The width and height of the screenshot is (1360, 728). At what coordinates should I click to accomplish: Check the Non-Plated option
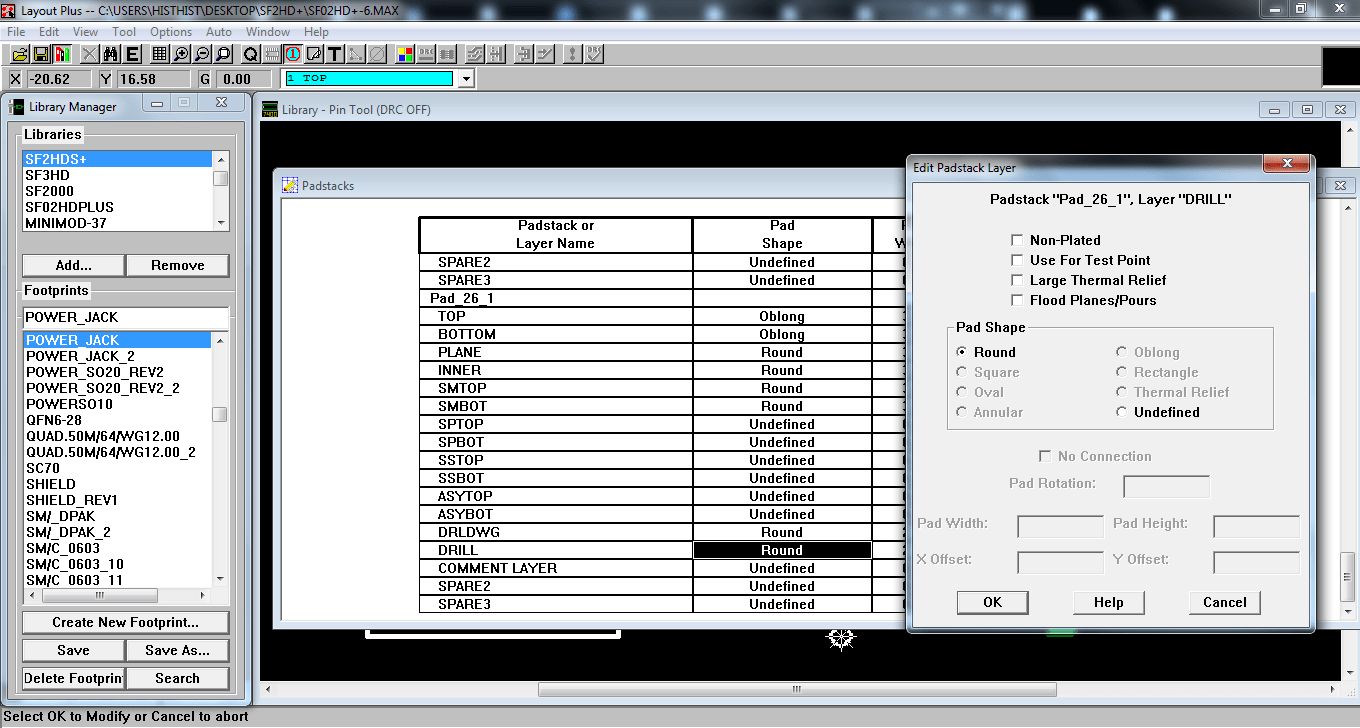(x=1017, y=239)
